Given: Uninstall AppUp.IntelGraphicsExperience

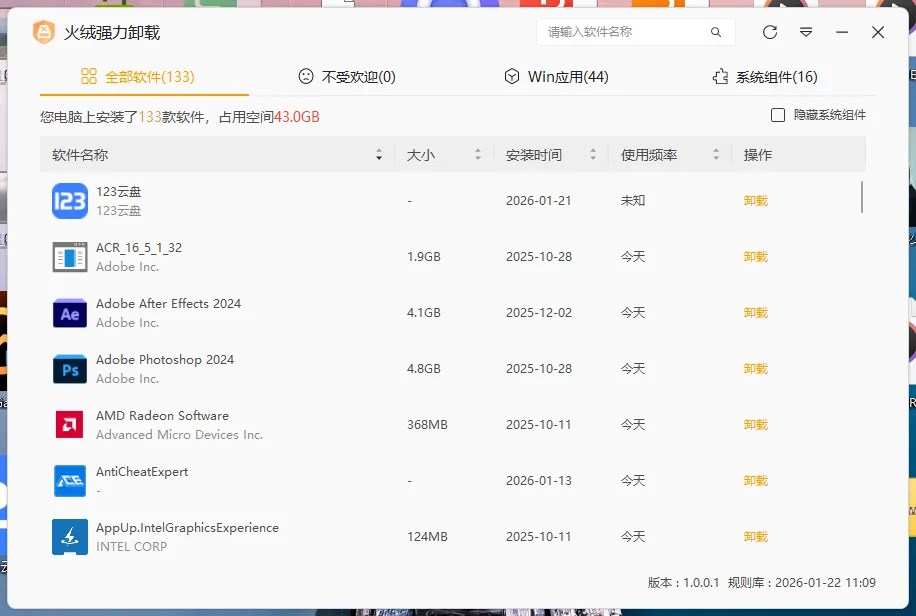Looking at the screenshot, I should click(x=755, y=537).
